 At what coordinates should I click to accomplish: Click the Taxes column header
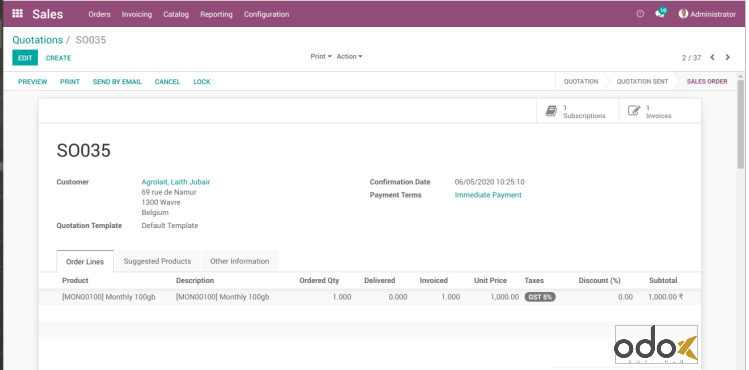point(534,280)
